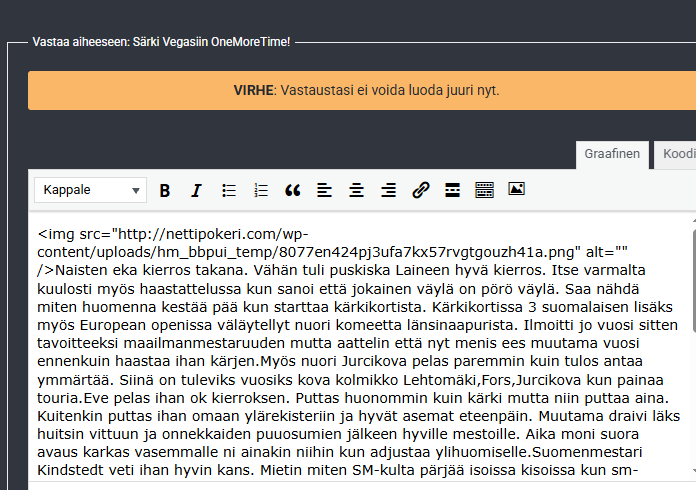696x490 pixels.
Task: Insert an image with the picture icon
Action: [x=516, y=189]
